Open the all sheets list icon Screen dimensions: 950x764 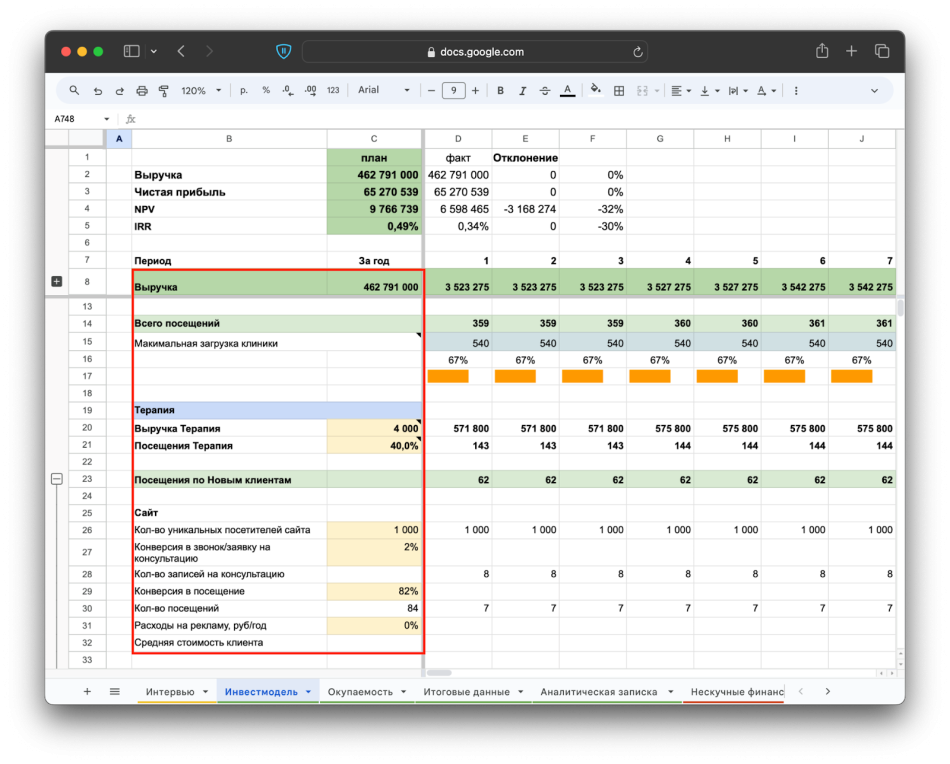114,691
